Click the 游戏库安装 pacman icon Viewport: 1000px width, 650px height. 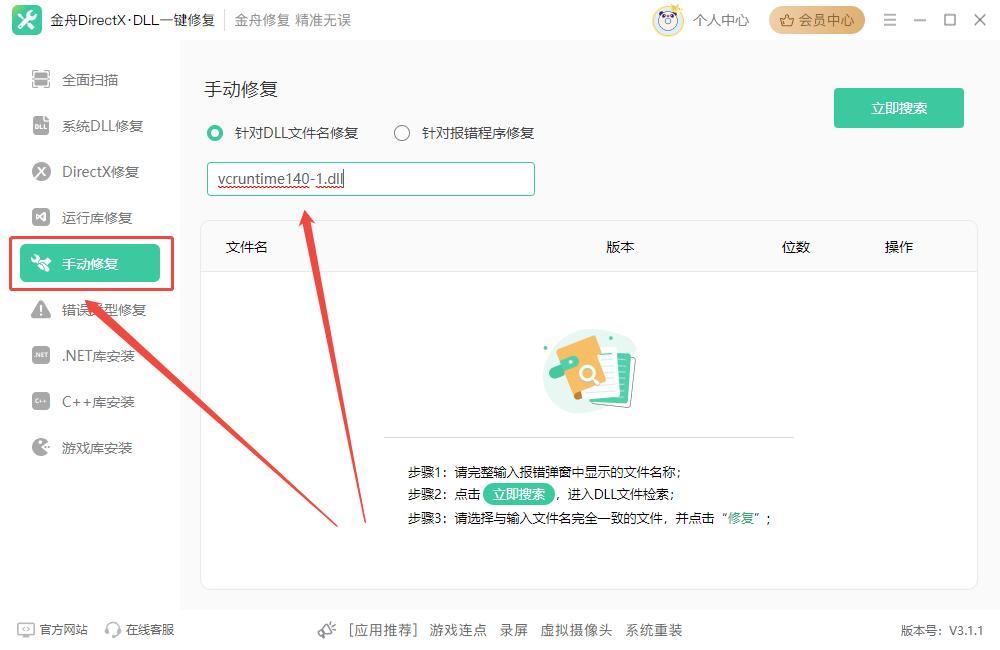tap(41, 447)
